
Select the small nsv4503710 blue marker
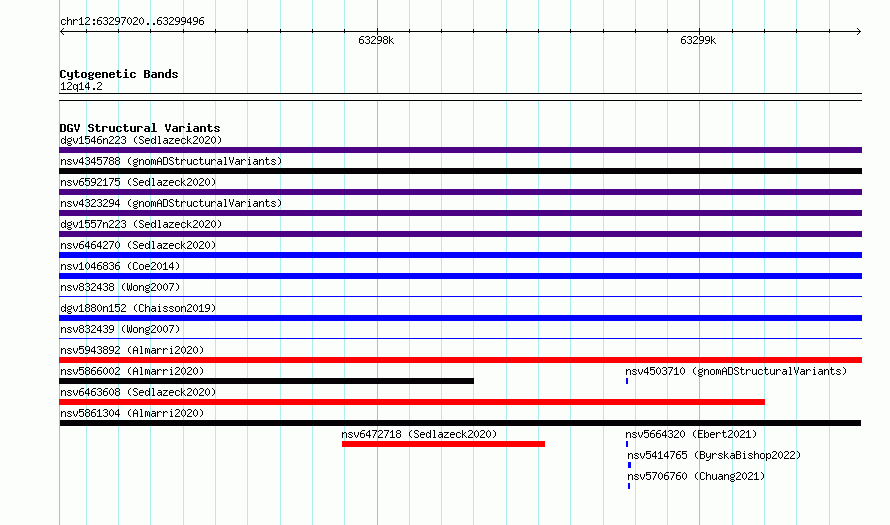[x=627, y=381]
